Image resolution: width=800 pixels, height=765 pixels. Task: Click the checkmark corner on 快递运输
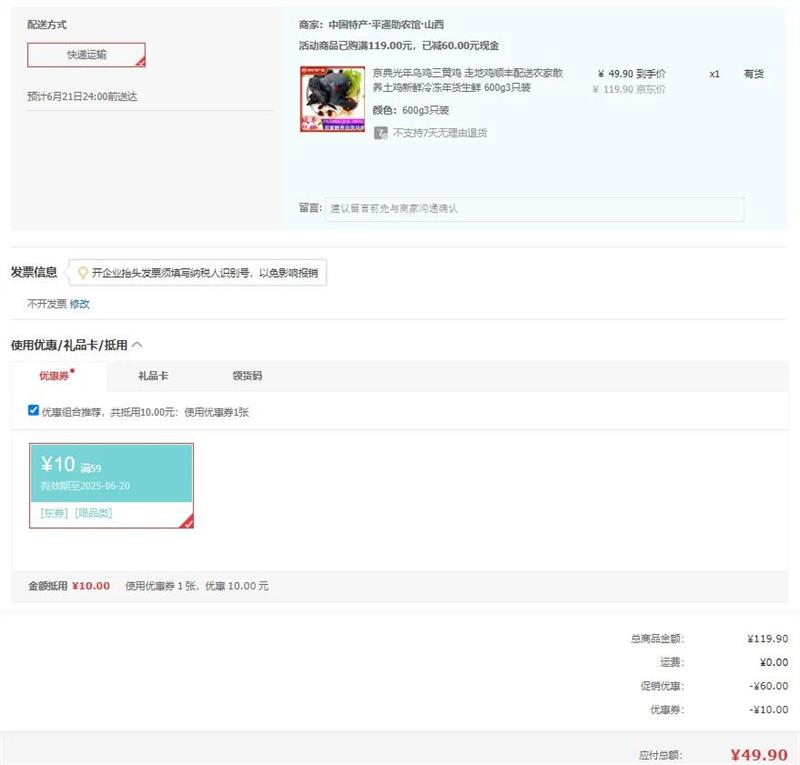(x=140, y=62)
